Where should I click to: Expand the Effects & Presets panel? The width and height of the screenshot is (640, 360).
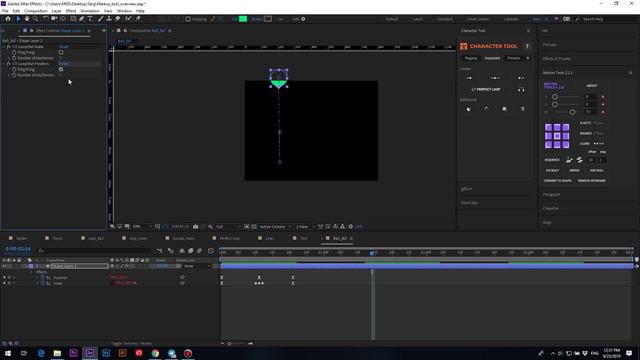pyautogui.click(x=557, y=59)
